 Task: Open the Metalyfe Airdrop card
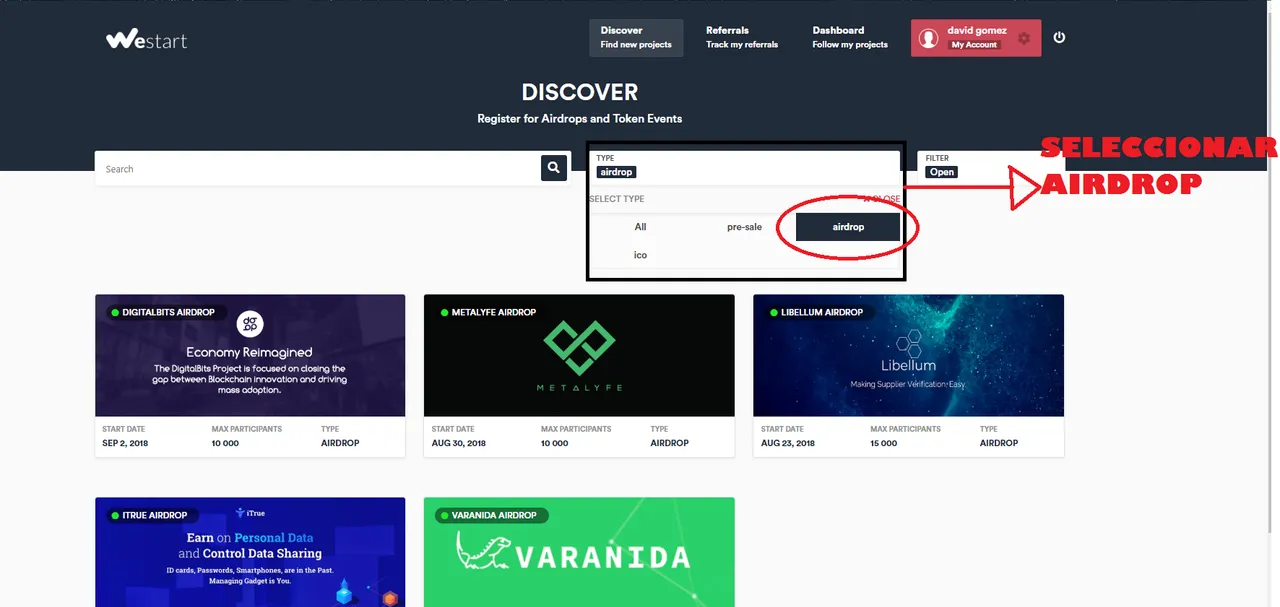pos(579,375)
